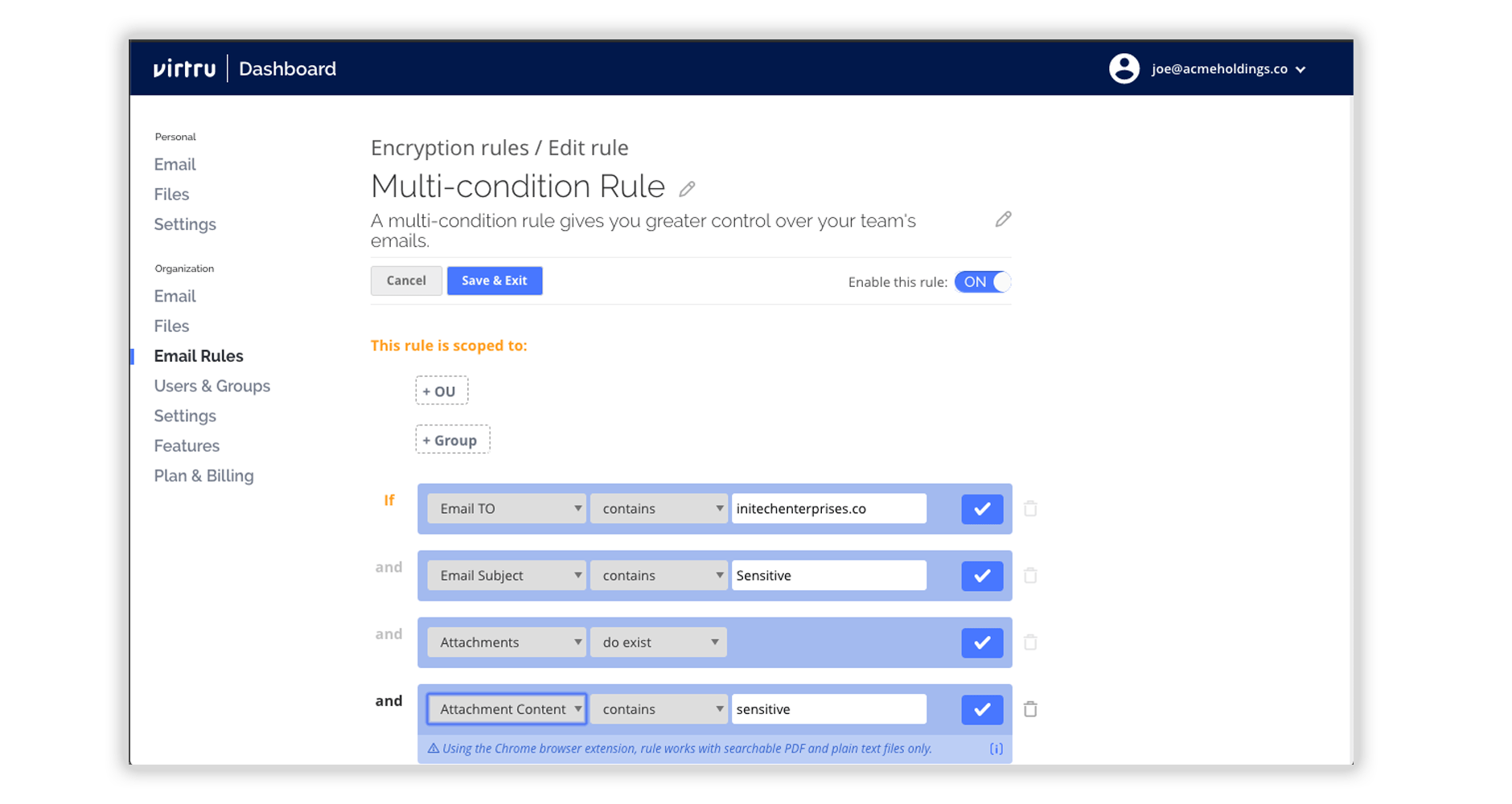The height and width of the screenshot is (804, 1512).
Task: Add an OU scope to the rule
Action: pyautogui.click(x=442, y=391)
